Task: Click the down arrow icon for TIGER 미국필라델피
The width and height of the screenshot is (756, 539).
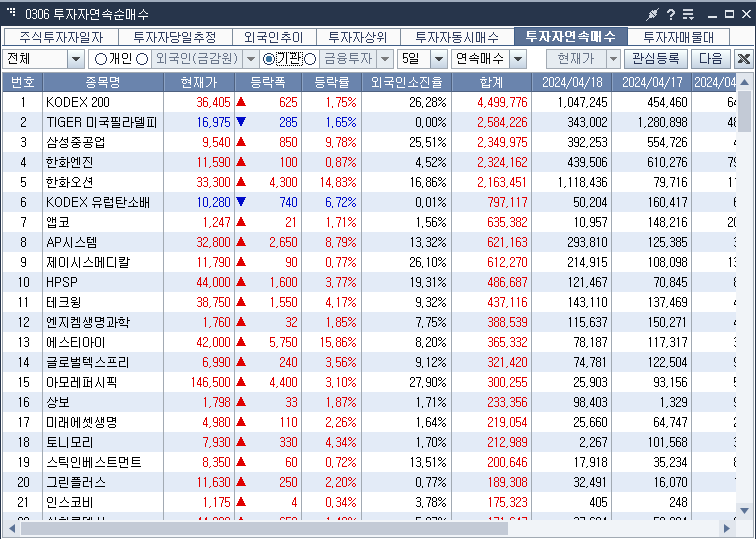Action: 241,121
